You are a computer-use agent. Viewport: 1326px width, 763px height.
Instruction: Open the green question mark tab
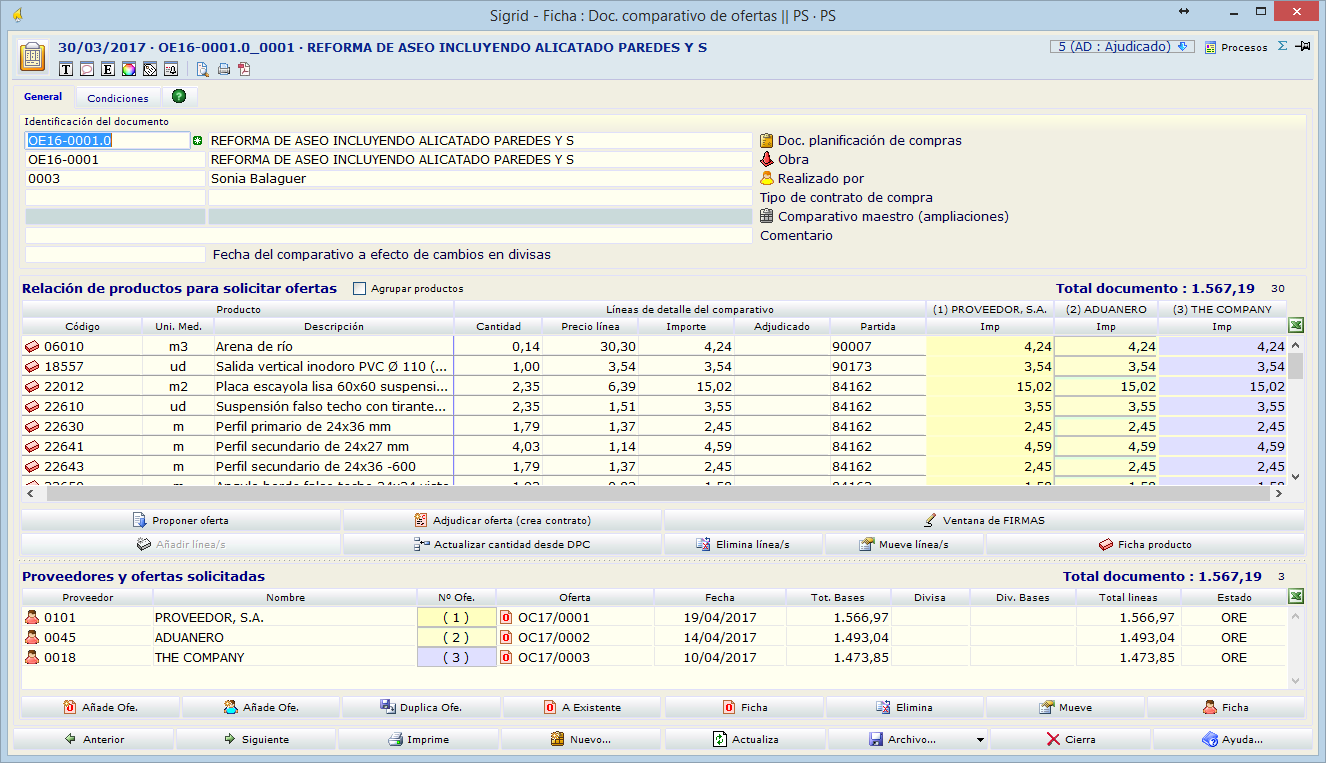[x=179, y=97]
